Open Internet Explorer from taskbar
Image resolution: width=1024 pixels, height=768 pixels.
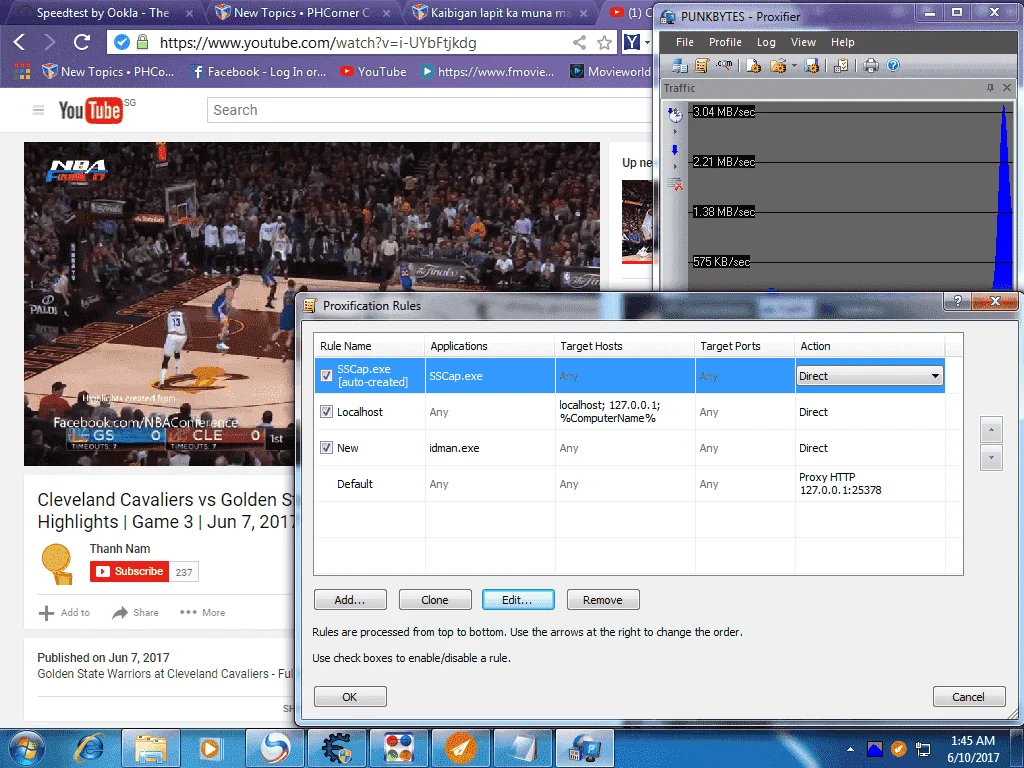pos(89,748)
